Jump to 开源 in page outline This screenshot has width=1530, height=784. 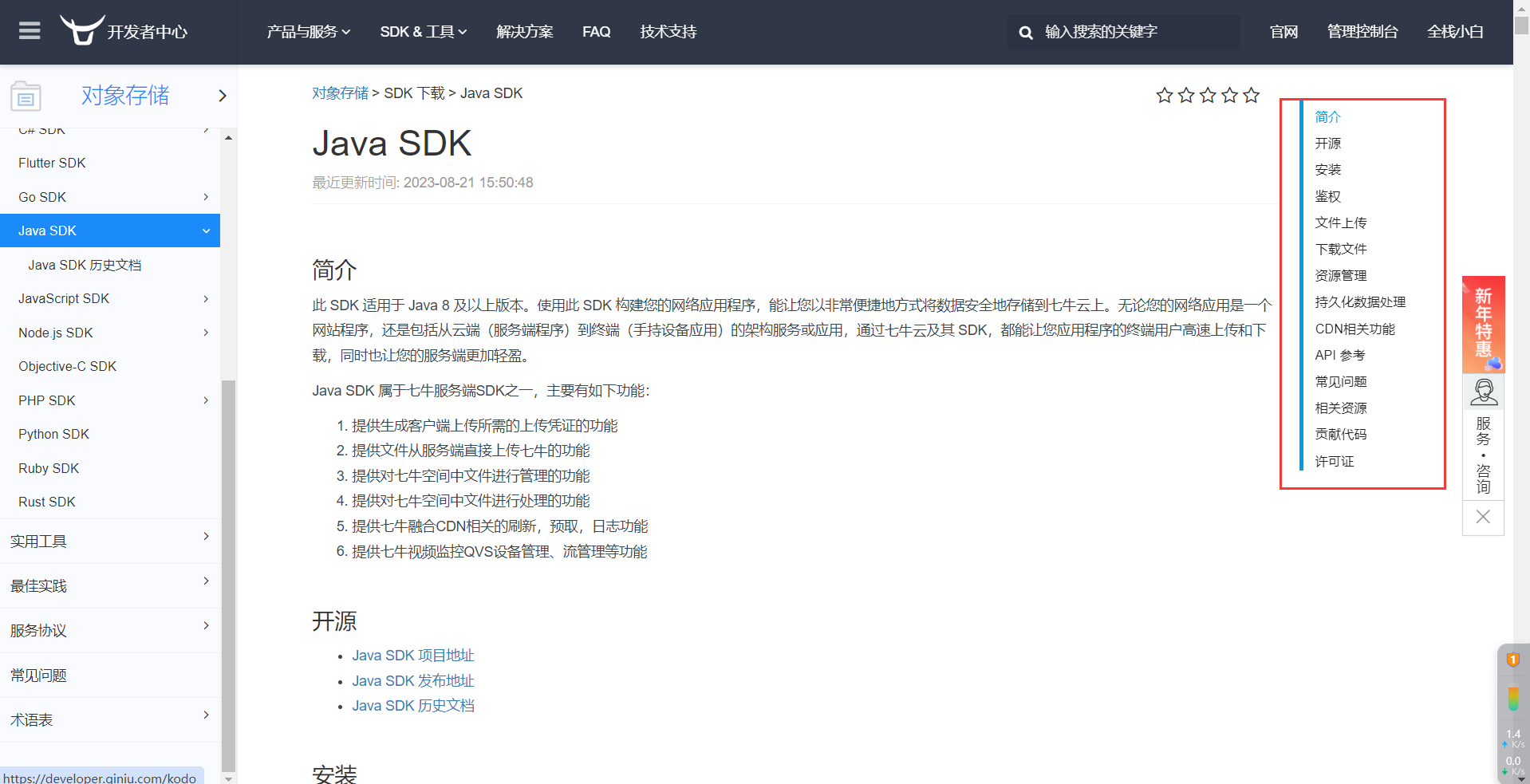1328,144
